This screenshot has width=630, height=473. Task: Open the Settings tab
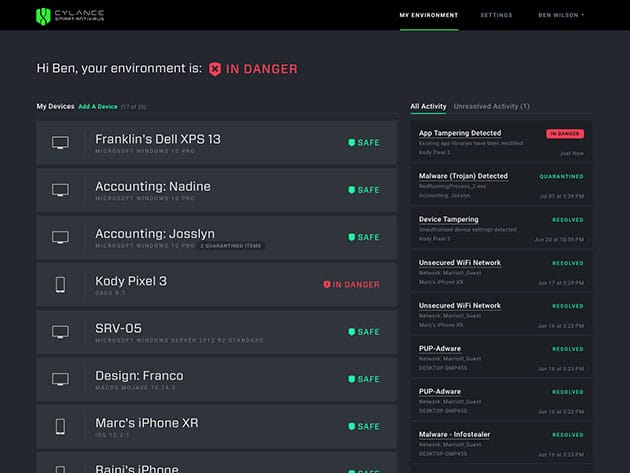point(496,15)
